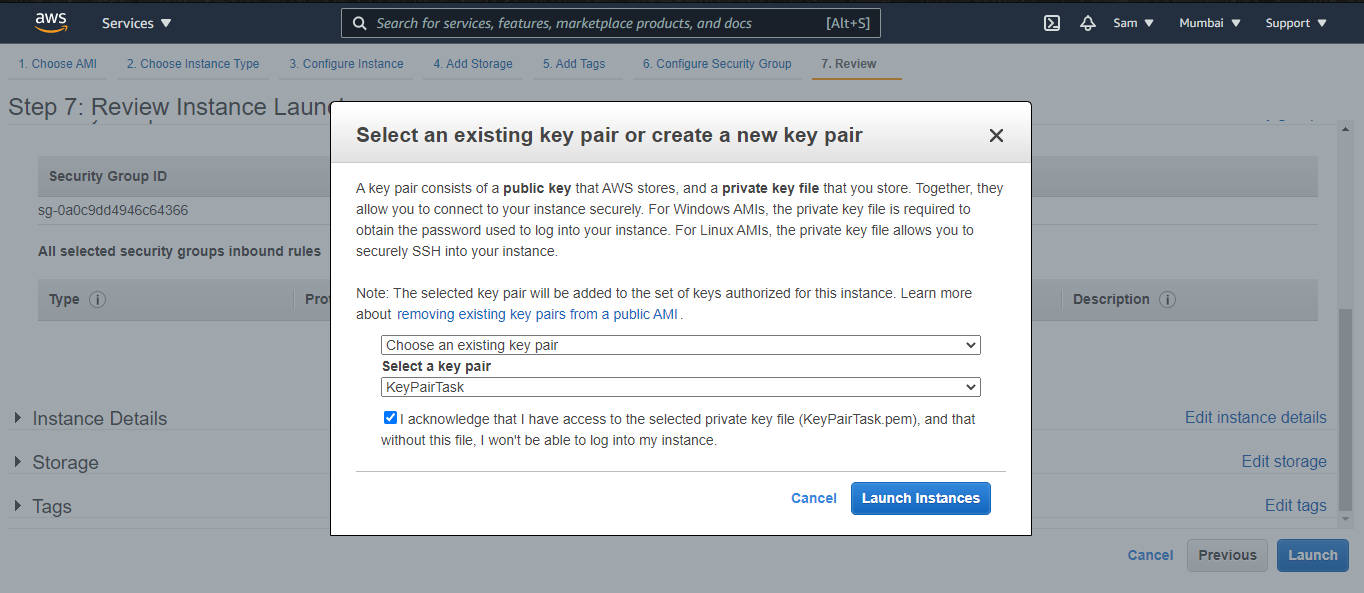Click the search magnifier icon
The width and height of the screenshot is (1364, 593).
(360, 22)
